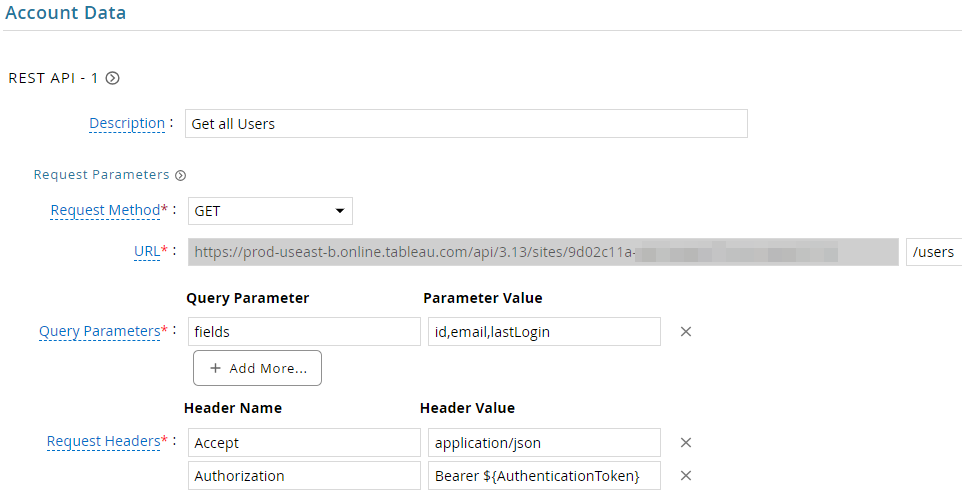Remove the Authorization header row
This screenshot has height=494, width=962.
(x=686, y=476)
